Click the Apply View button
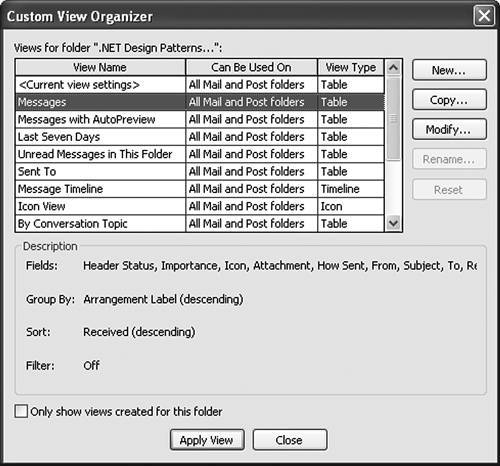The image size is (500, 466). [207, 440]
